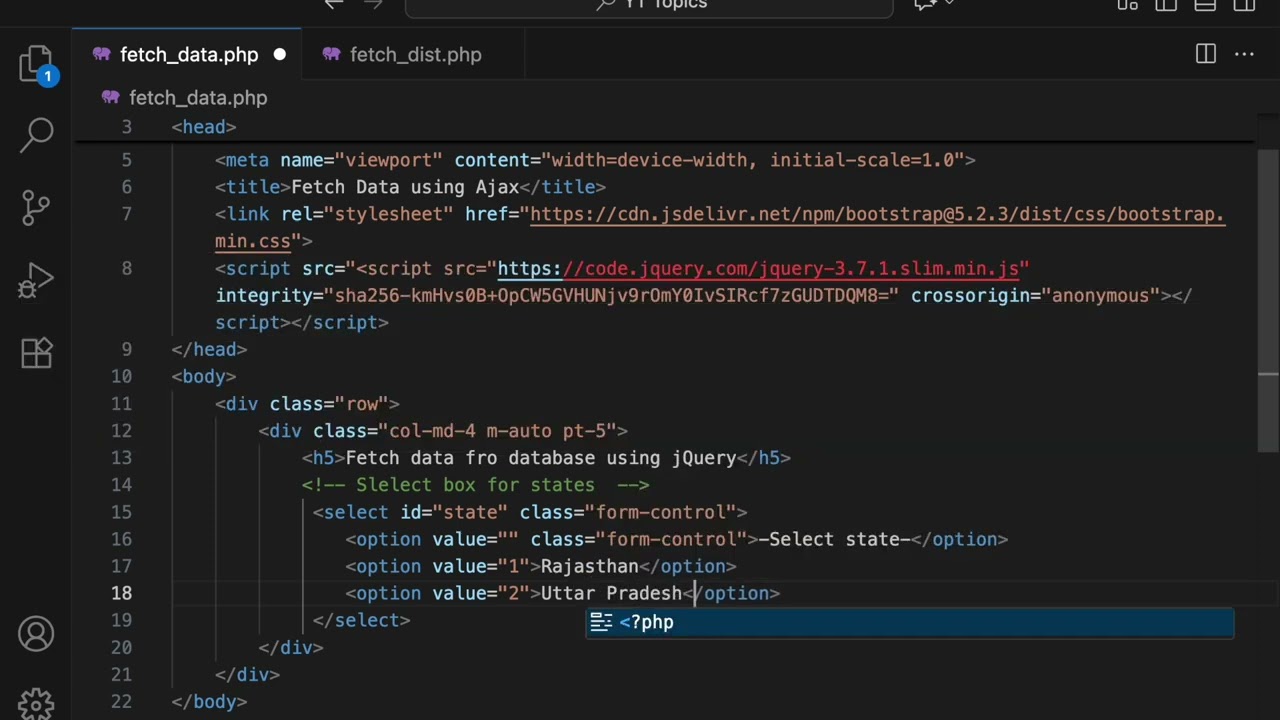Click the '-Select state-' option text
1280x720 pixels.
[838, 539]
